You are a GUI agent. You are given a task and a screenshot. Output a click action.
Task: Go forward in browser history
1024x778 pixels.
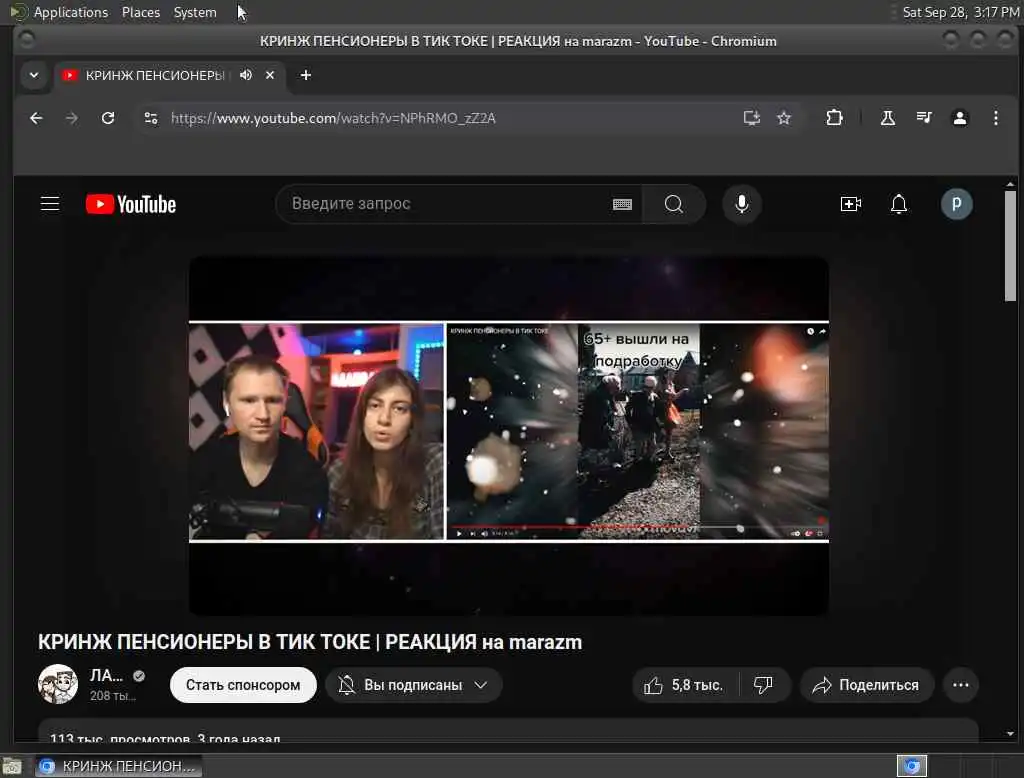[x=72, y=118]
